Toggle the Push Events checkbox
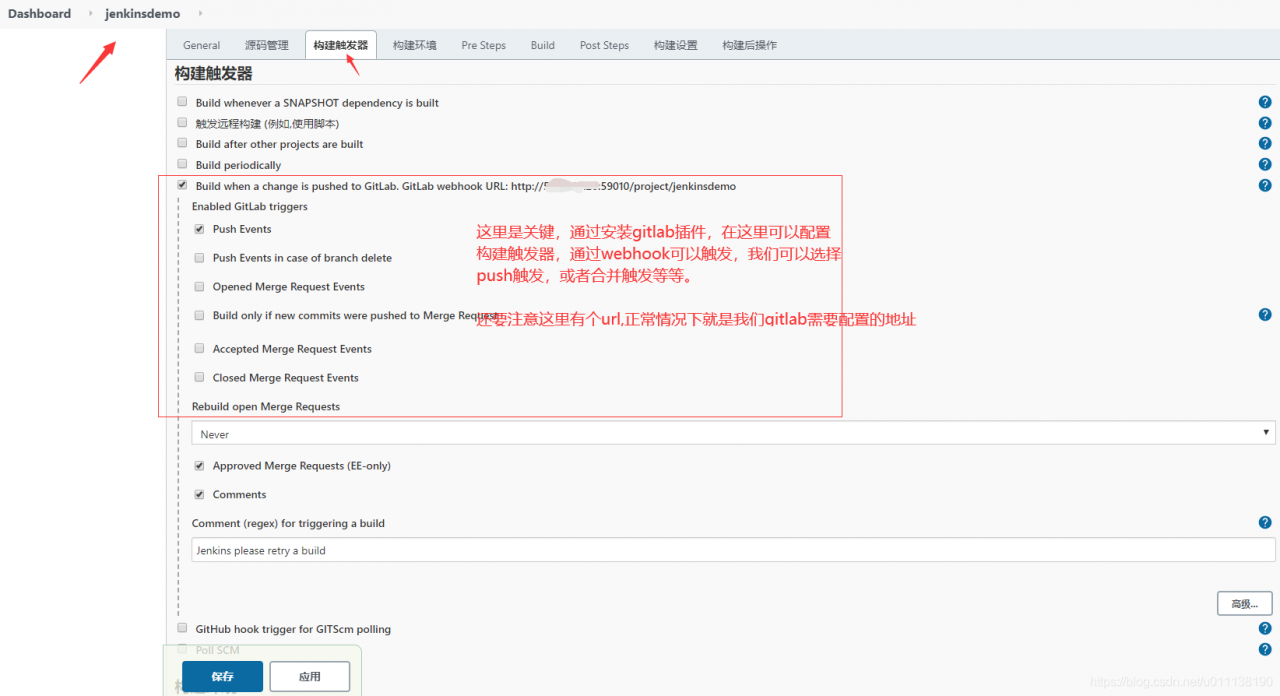 click(x=199, y=228)
